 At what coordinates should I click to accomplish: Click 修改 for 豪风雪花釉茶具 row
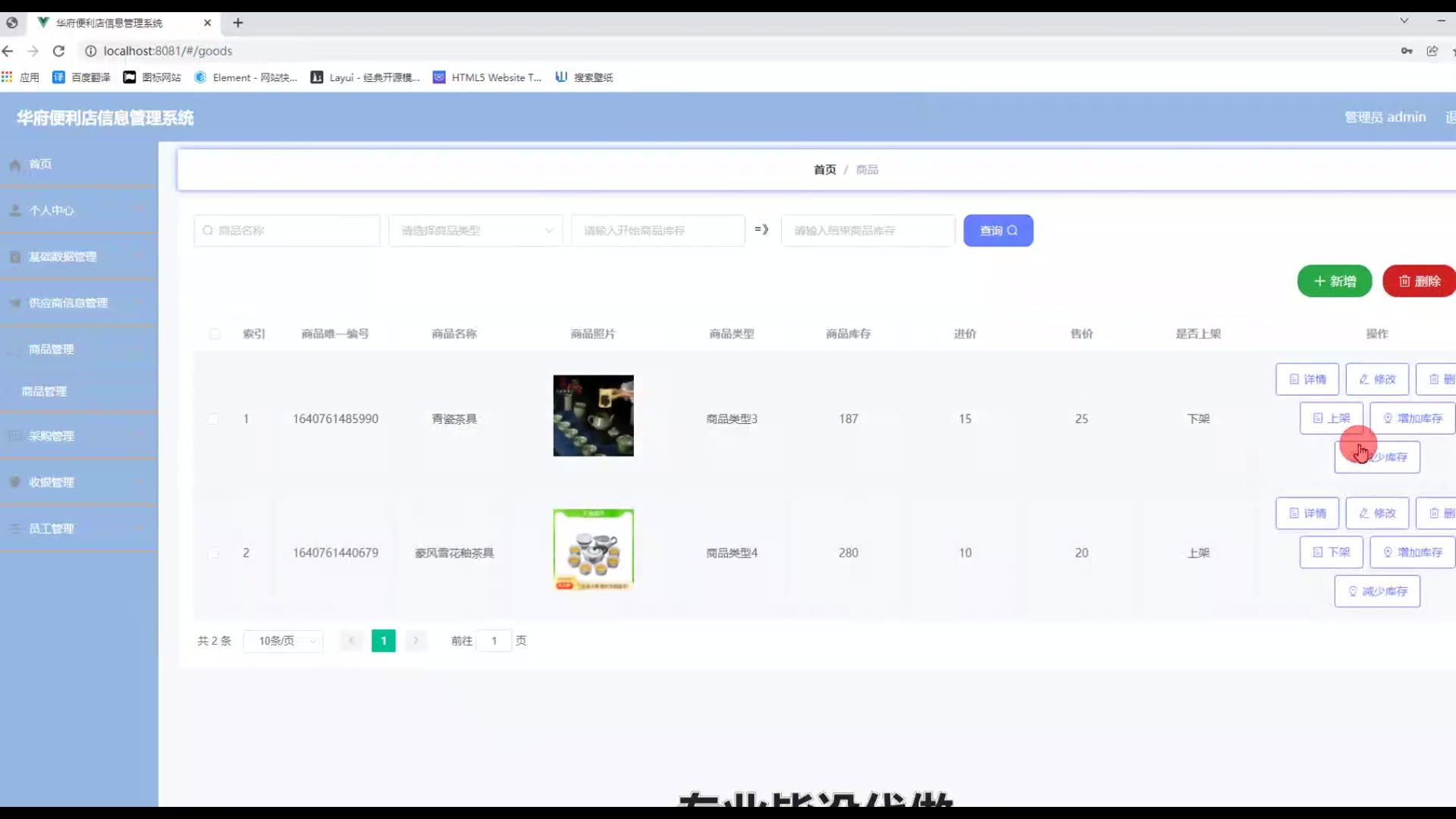coord(1377,513)
